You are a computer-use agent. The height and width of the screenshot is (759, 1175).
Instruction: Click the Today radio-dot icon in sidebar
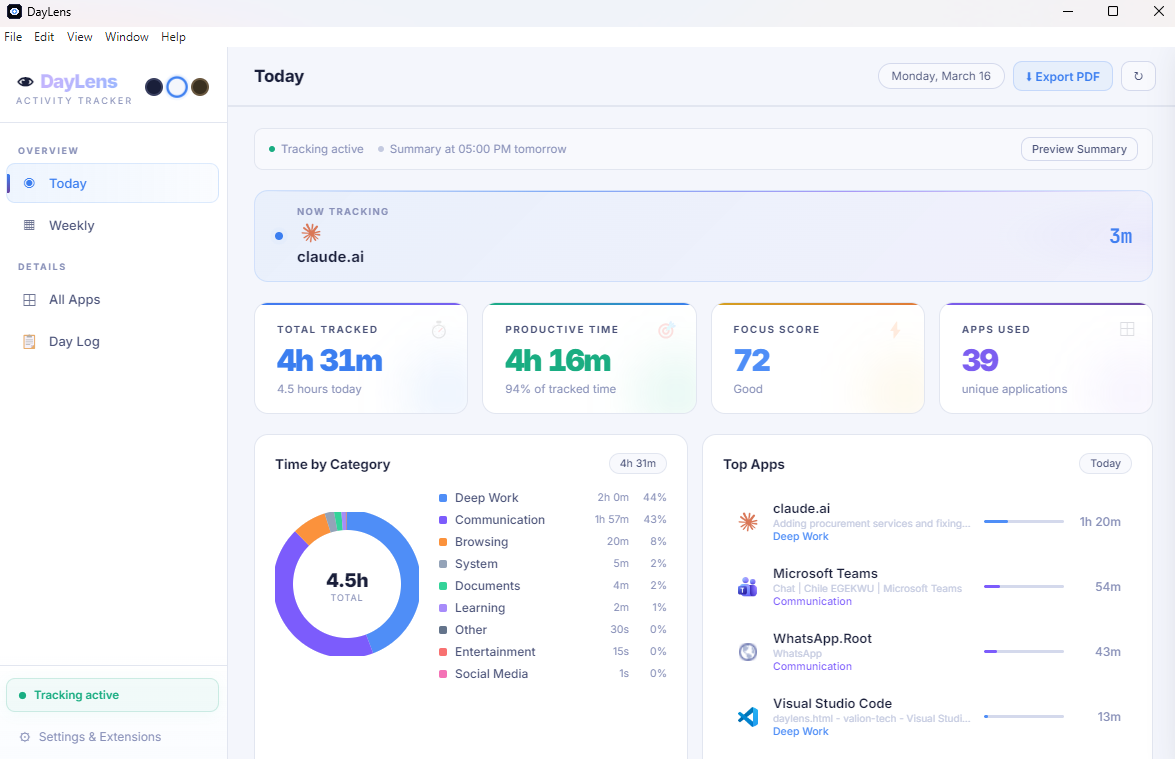pyautogui.click(x=29, y=184)
